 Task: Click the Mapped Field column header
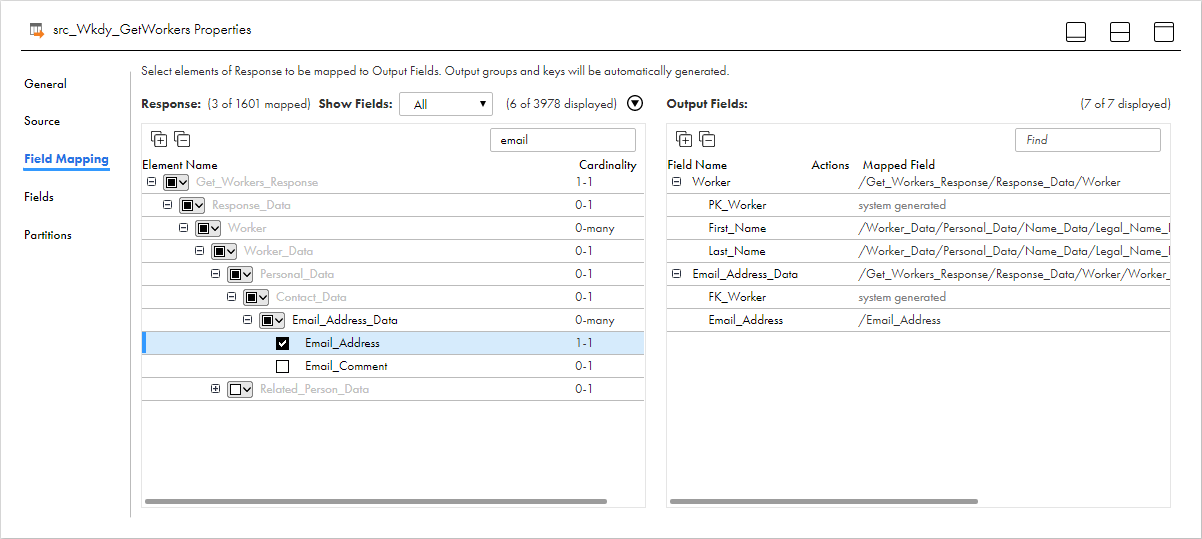click(898, 165)
